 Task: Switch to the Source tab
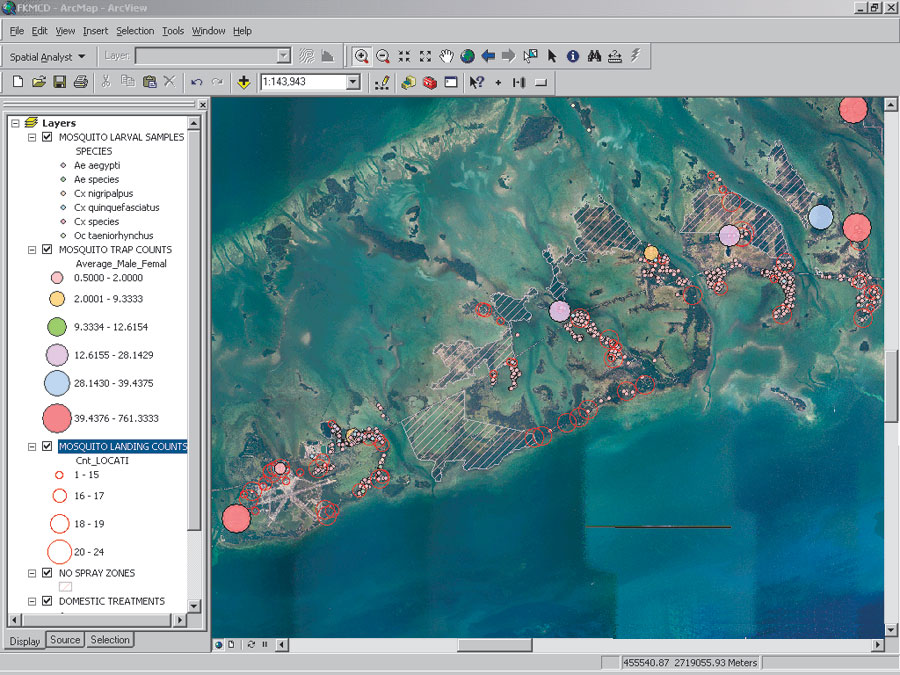(65, 640)
